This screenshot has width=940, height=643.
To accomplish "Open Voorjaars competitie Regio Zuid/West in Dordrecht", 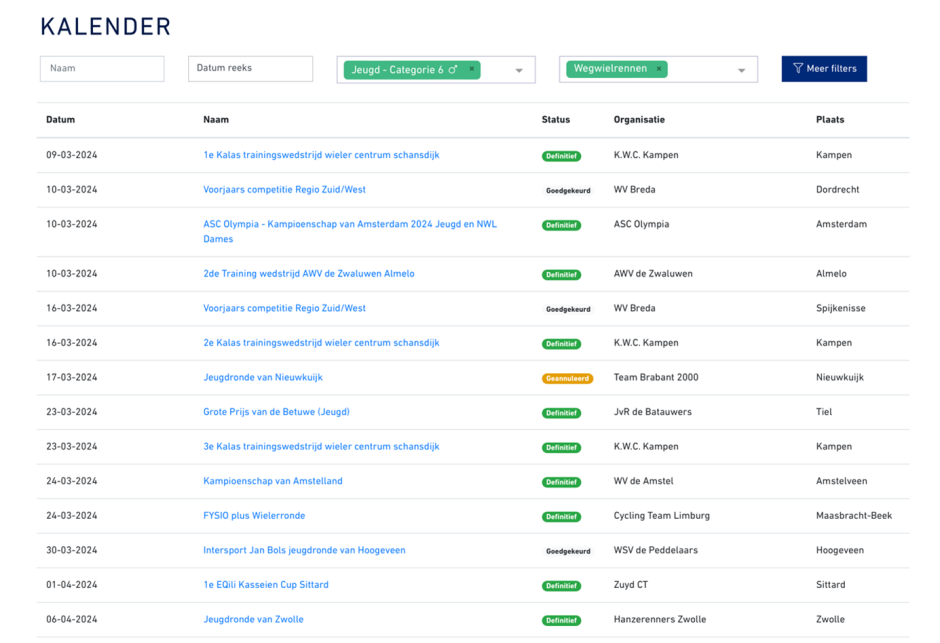I will pyautogui.click(x=284, y=190).
